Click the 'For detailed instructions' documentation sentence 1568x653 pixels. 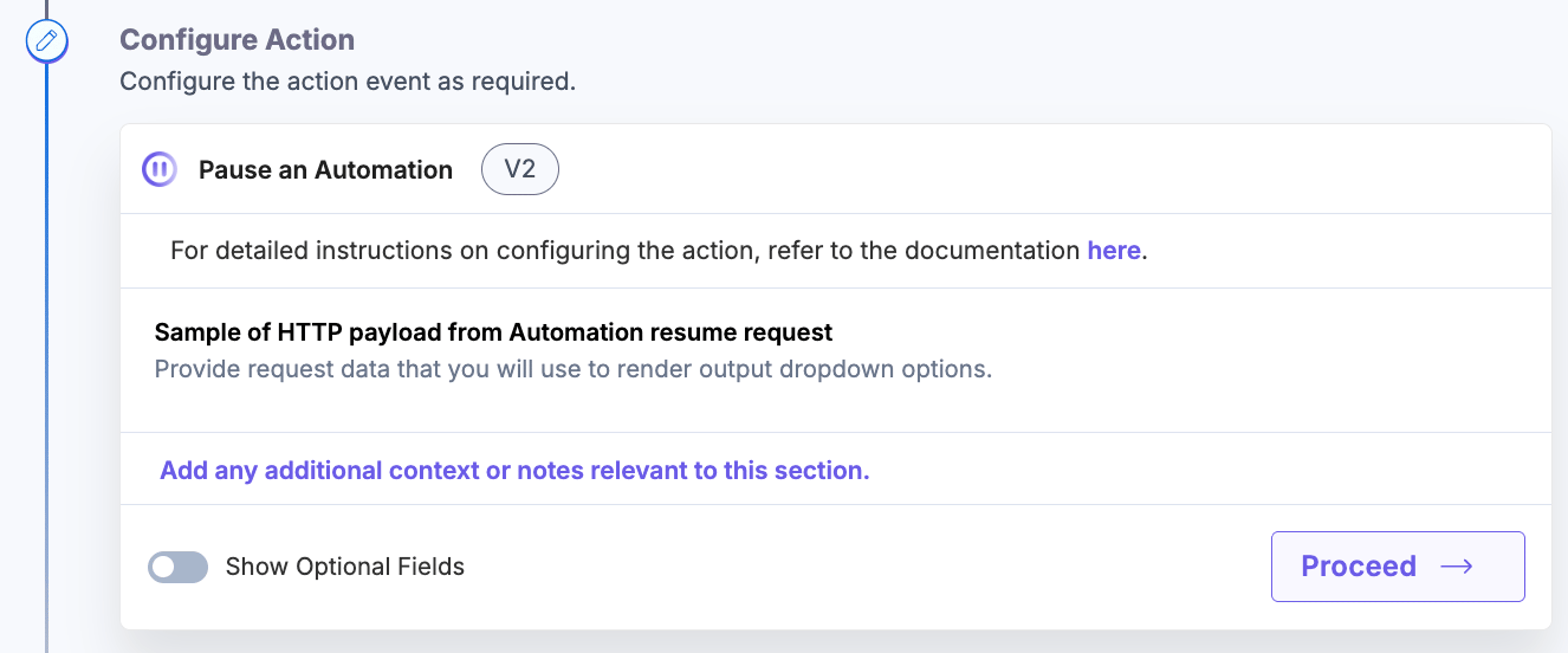coord(659,250)
